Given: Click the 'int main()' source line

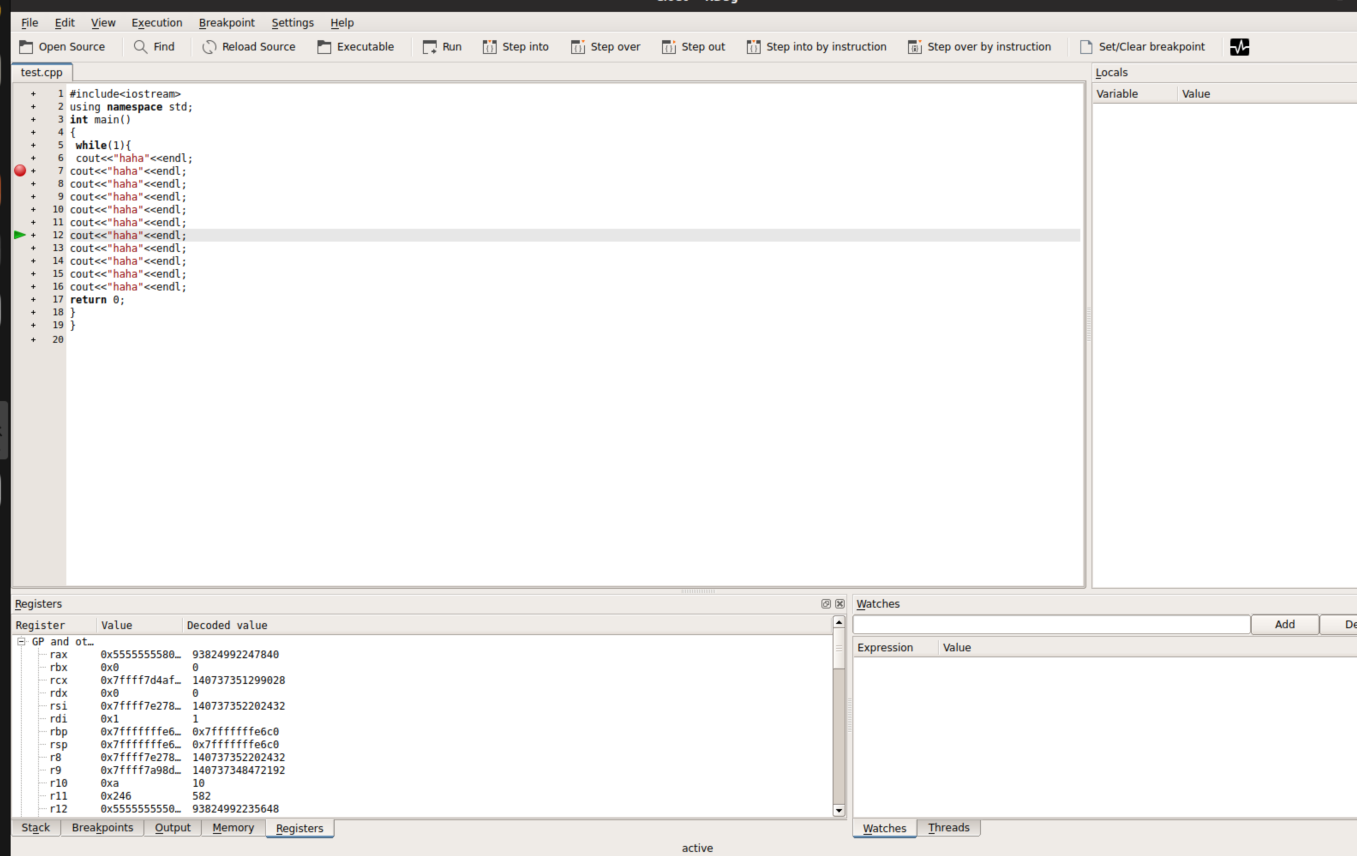Looking at the screenshot, I should point(100,120).
